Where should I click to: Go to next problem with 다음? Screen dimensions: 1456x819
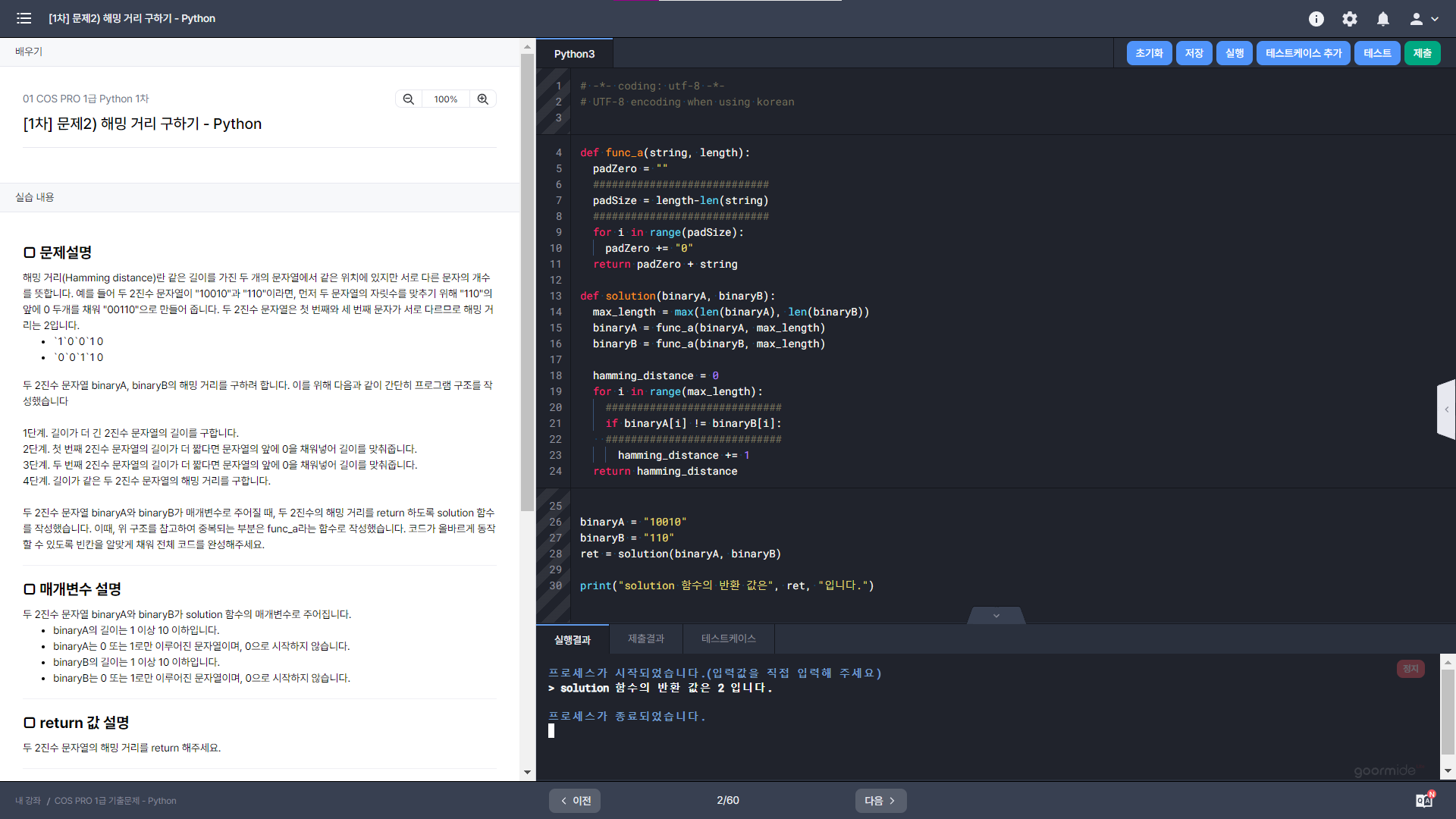(x=880, y=800)
